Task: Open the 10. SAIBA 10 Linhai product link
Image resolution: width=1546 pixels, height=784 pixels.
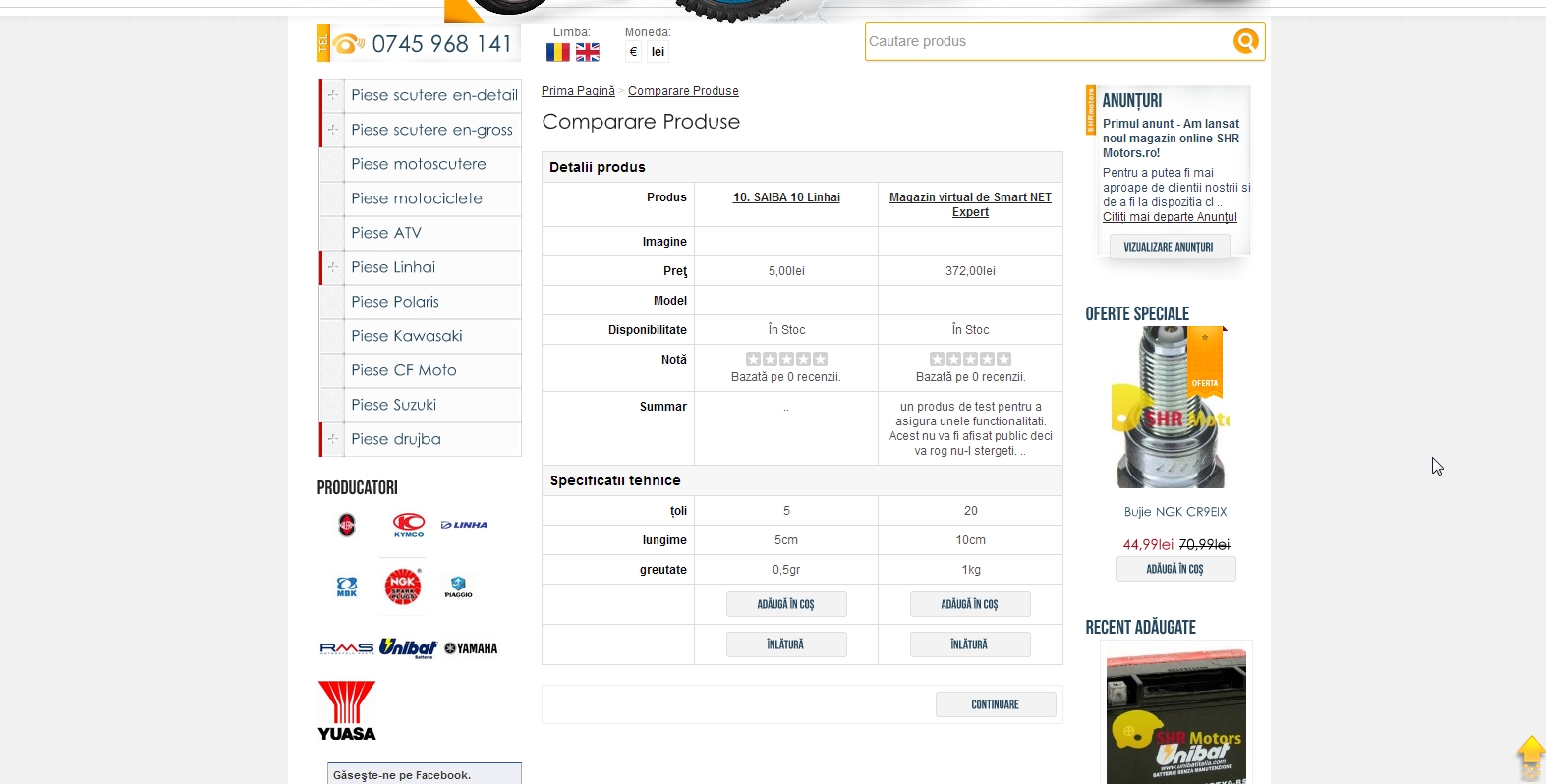Action: tap(786, 197)
